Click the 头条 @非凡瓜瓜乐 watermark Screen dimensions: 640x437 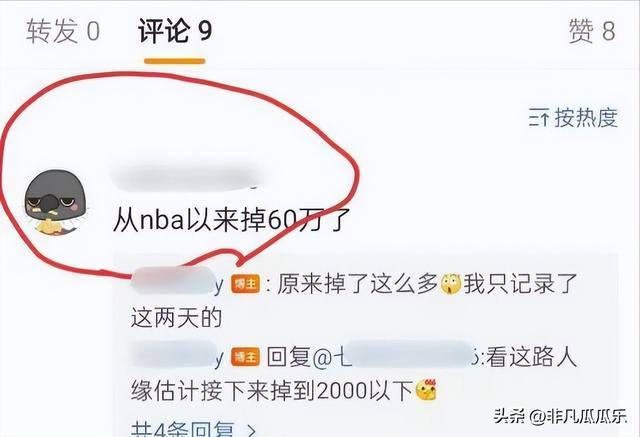(x=560, y=417)
